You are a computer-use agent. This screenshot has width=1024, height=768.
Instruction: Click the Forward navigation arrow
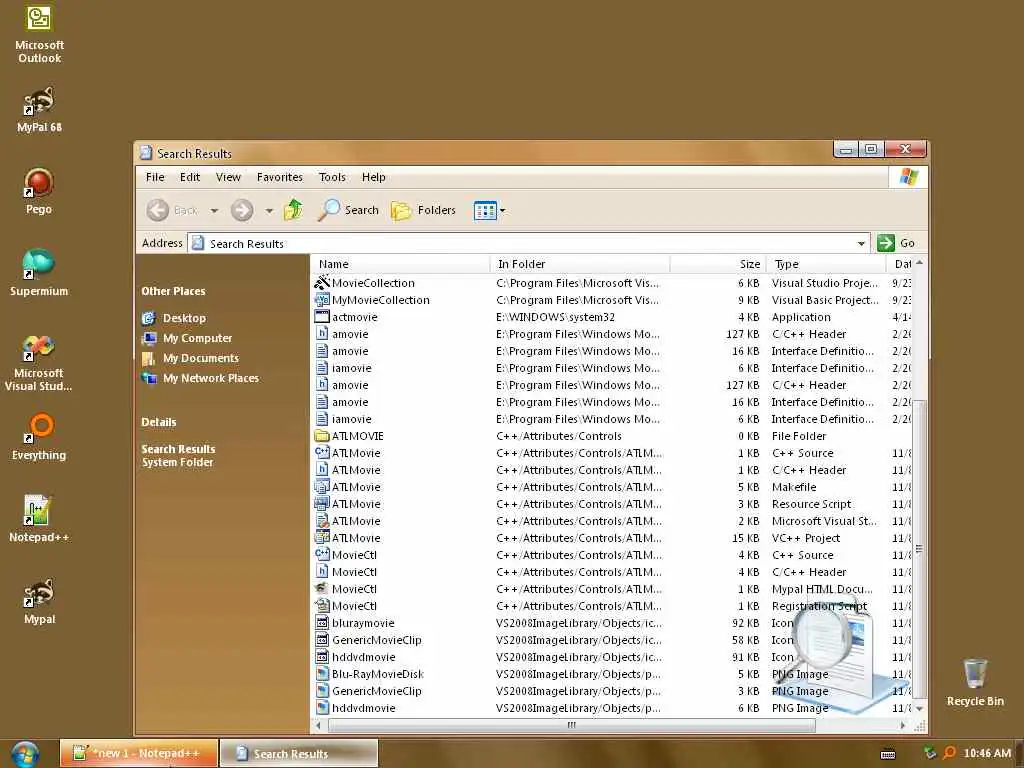pyautogui.click(x=242, y=210)
